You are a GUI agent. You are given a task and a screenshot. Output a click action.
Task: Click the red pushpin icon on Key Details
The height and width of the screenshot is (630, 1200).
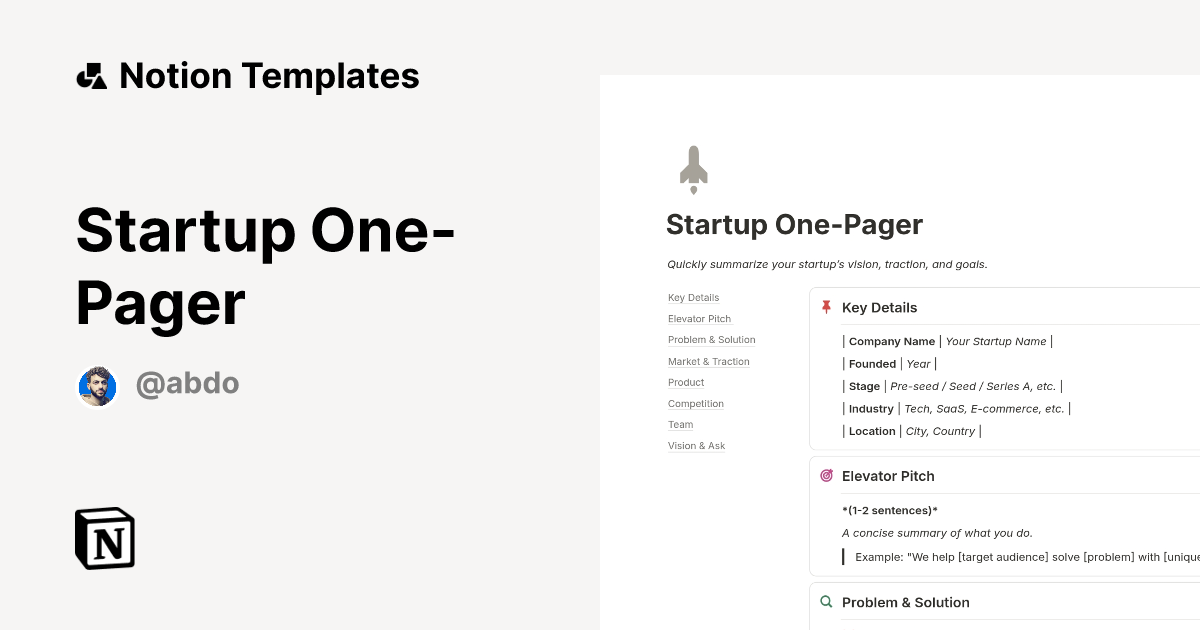click(826, 307)
